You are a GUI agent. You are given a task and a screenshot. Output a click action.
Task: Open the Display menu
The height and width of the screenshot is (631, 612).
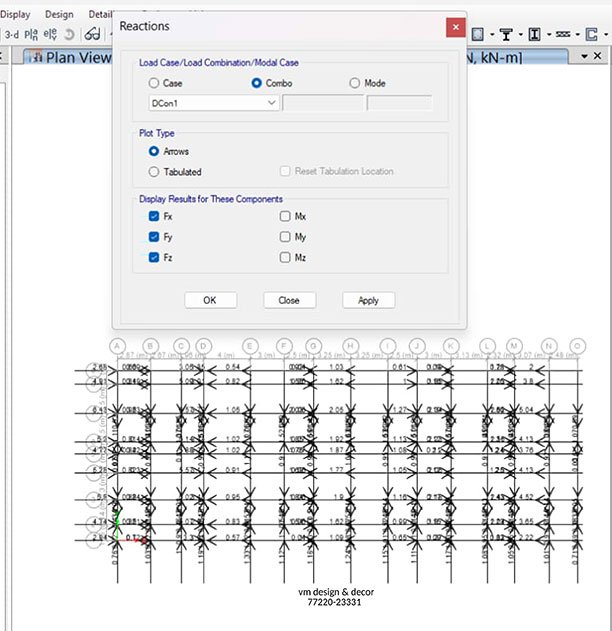pyautogui.click(x=15, y=14)
